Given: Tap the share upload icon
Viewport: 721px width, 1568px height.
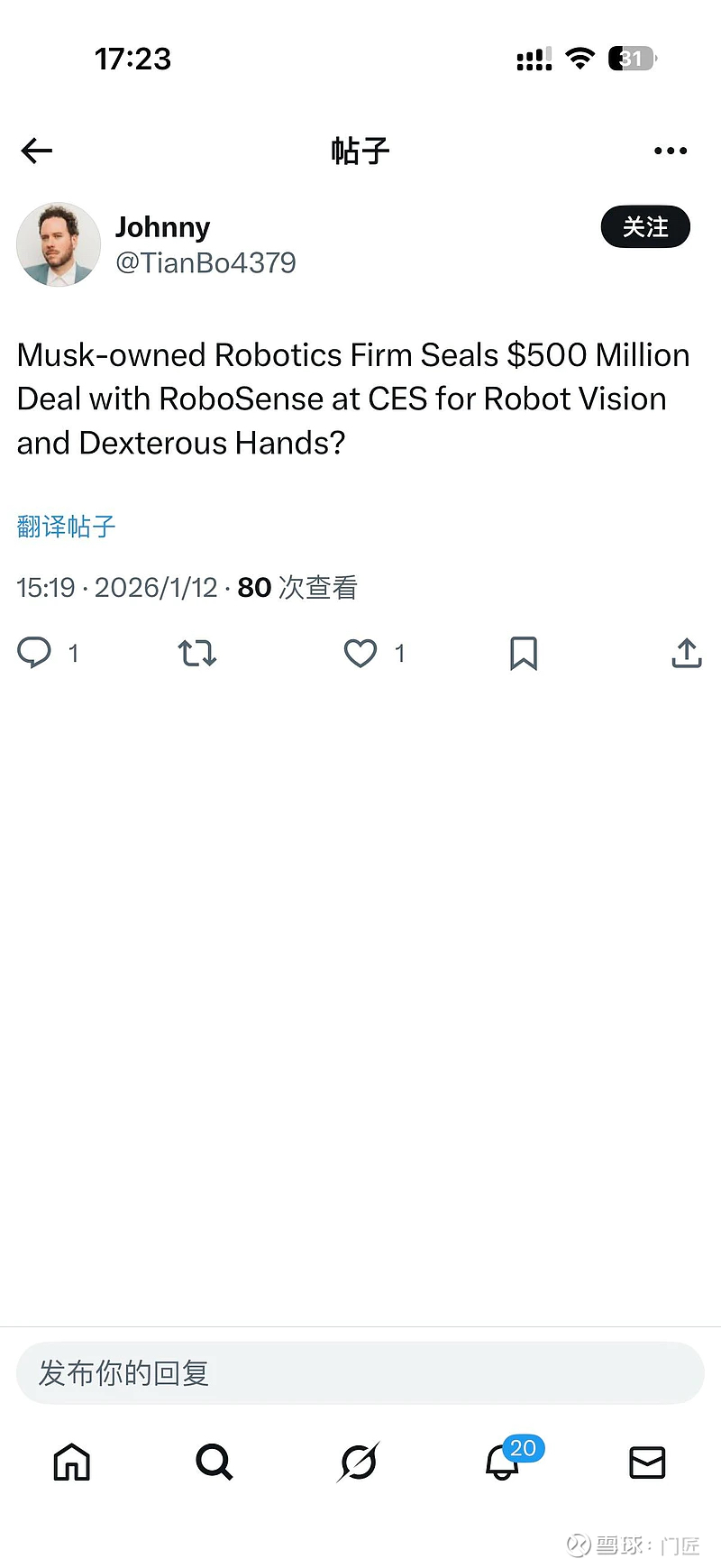Looking at the screenshot, I should (687, 653).
